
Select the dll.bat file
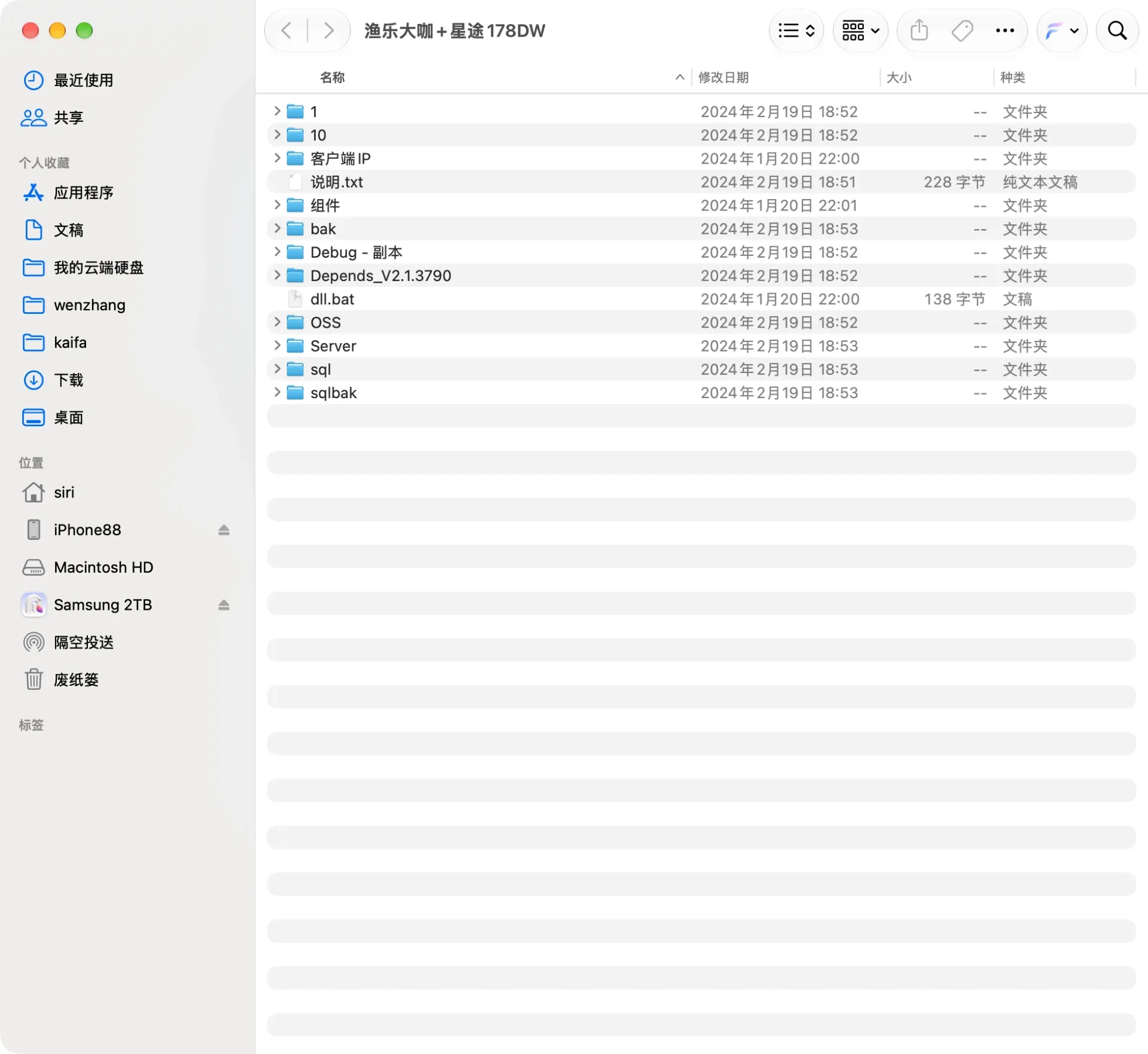coord(701,299)
